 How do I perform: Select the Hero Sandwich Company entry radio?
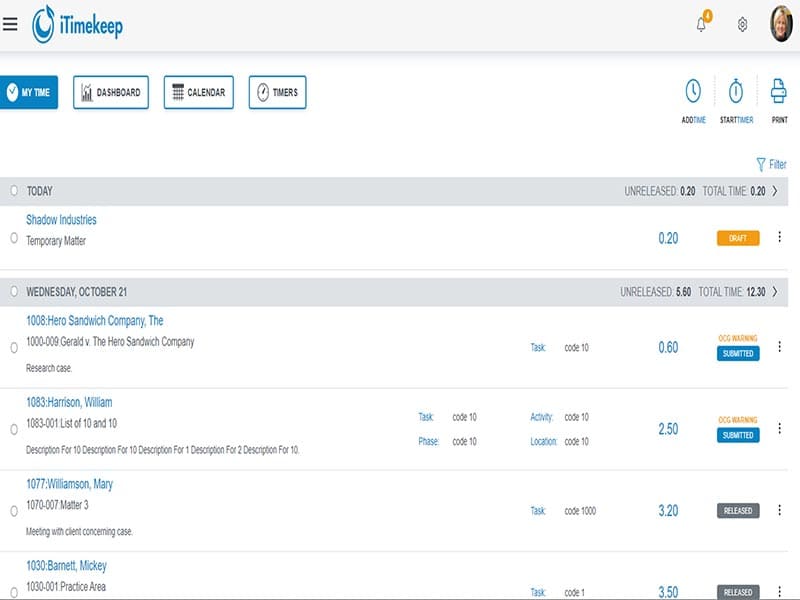[x=14, y=348]
